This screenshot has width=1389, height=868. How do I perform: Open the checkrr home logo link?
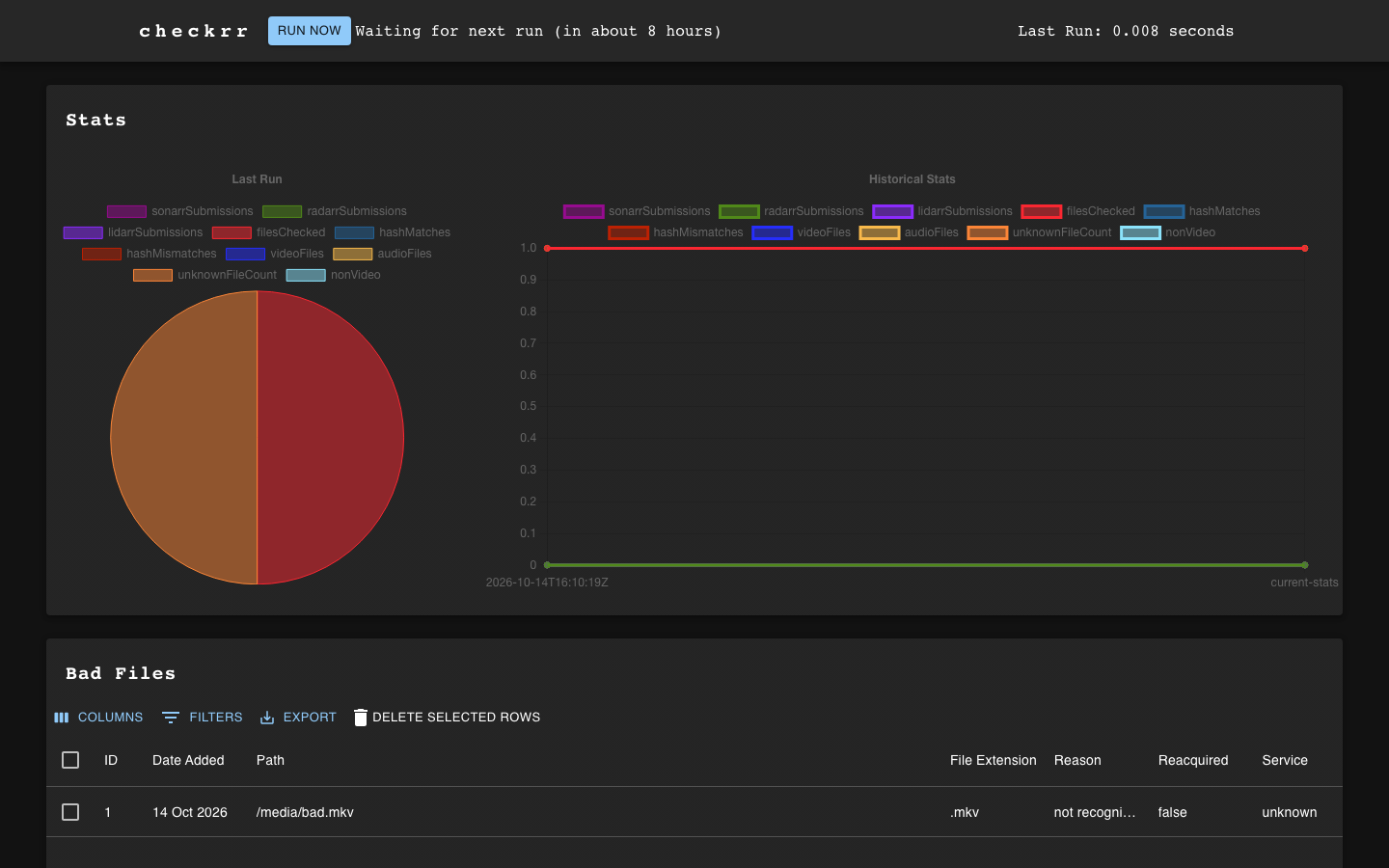coord(194,31)
